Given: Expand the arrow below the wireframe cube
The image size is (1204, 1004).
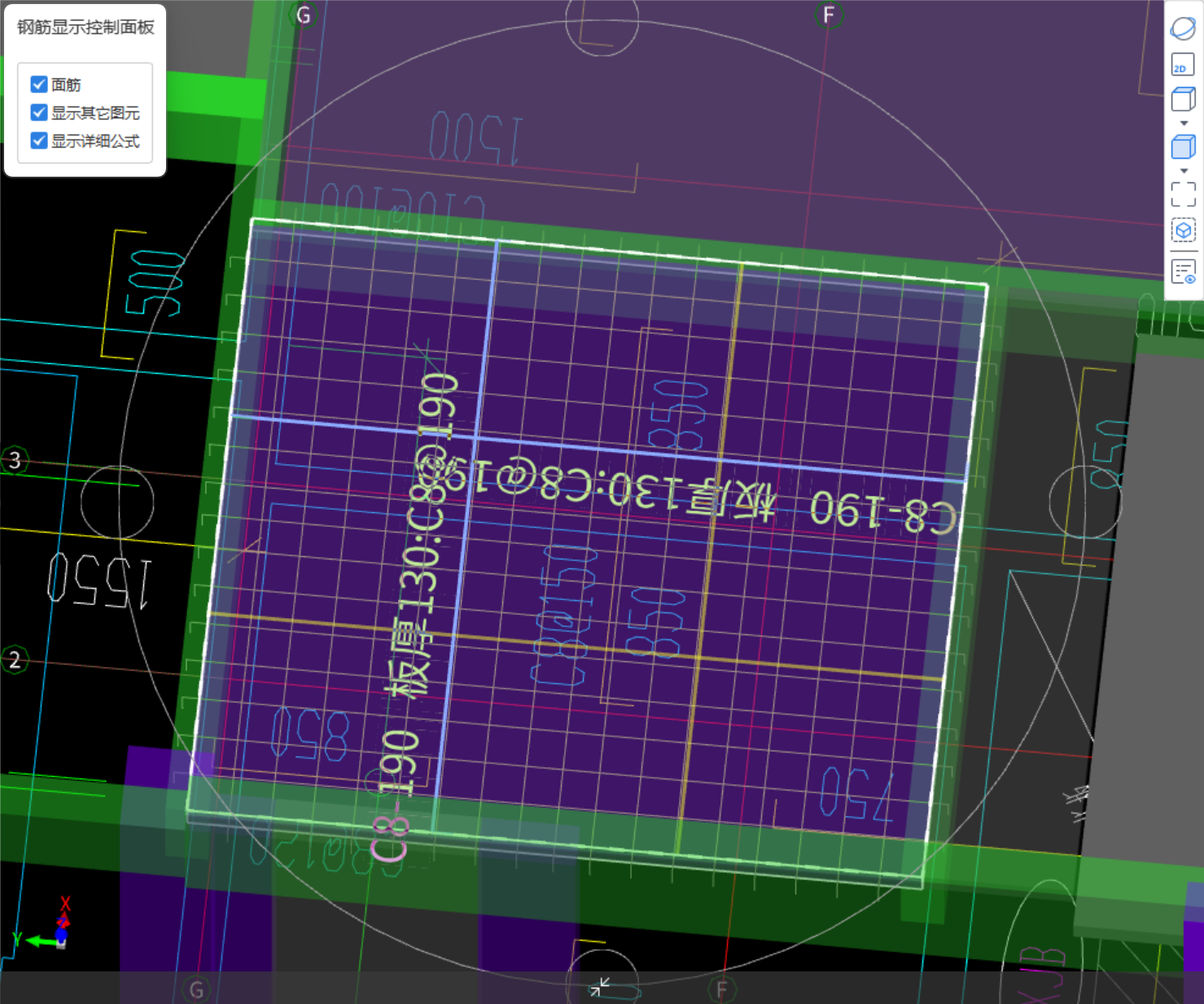Looking at the screenshot, I should pyautogui.click(x=1184, y=124).
